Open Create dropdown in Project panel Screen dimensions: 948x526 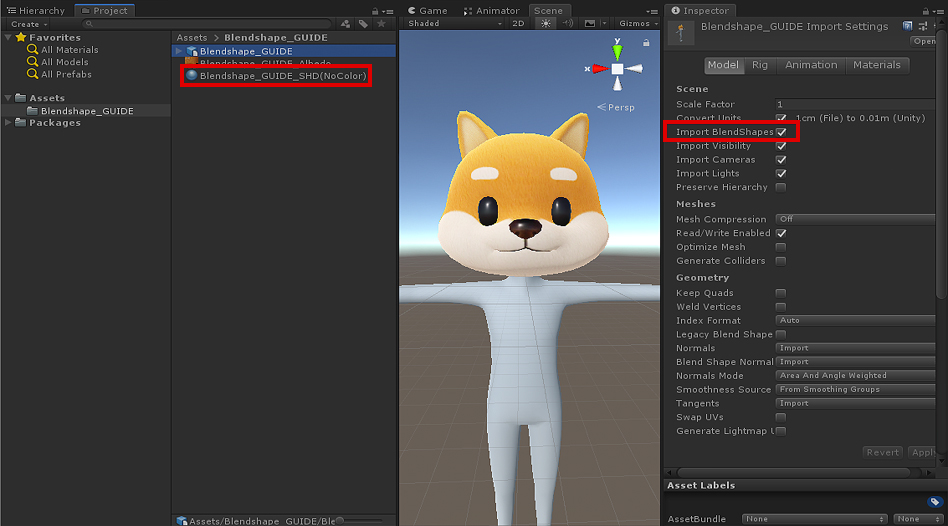tap(28, 24)
